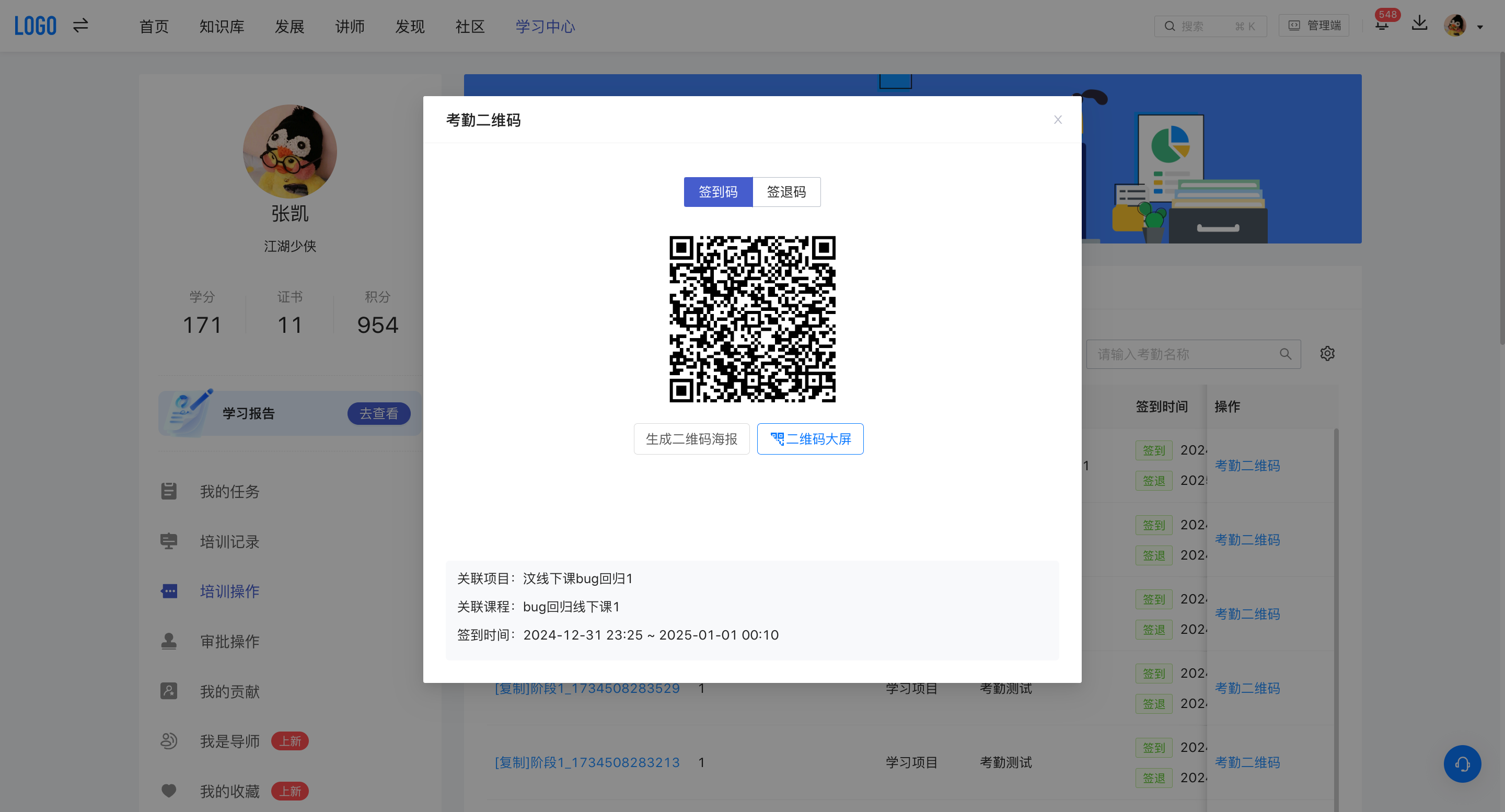Click the 我的收藏 heart icon
Image resolution: width=1505 pixels, height=812 pixels.
coord(169,791)
